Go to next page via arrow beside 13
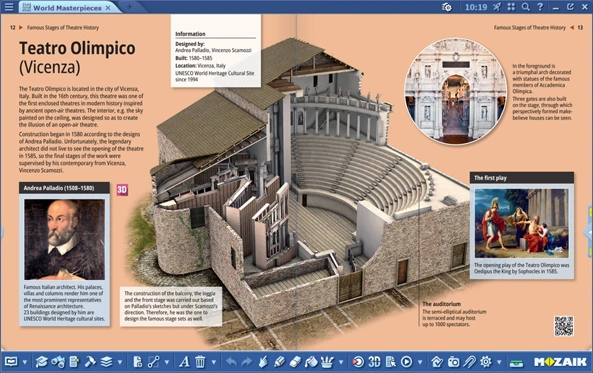Screen dimensions: 593x373 pyautogui.click(x=572, y=27)
